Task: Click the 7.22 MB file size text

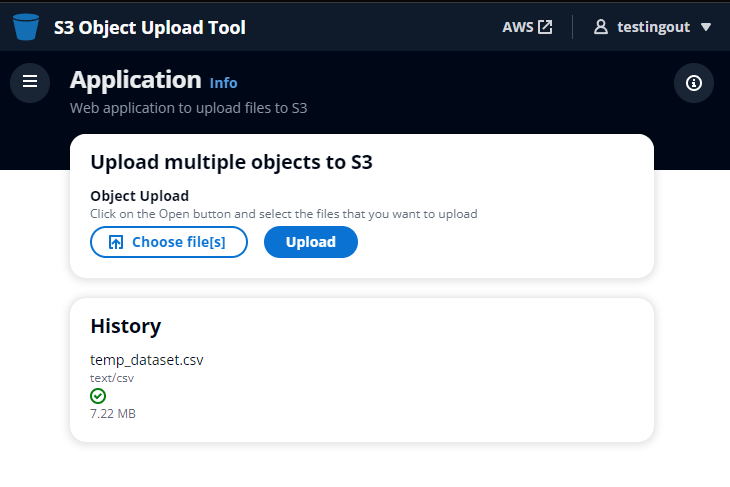Action: [113, 414]
